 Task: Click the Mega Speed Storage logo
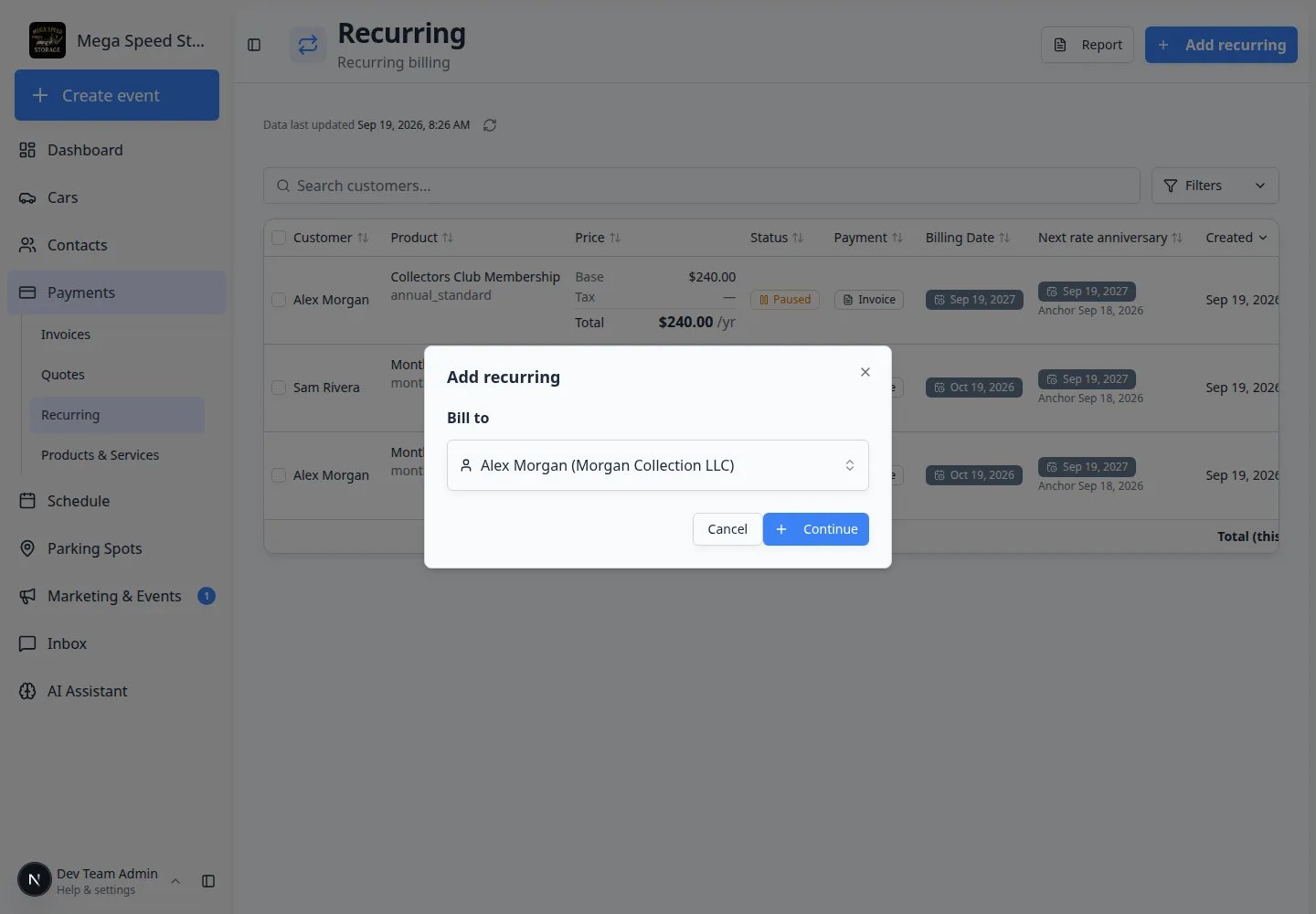(48, 40)
